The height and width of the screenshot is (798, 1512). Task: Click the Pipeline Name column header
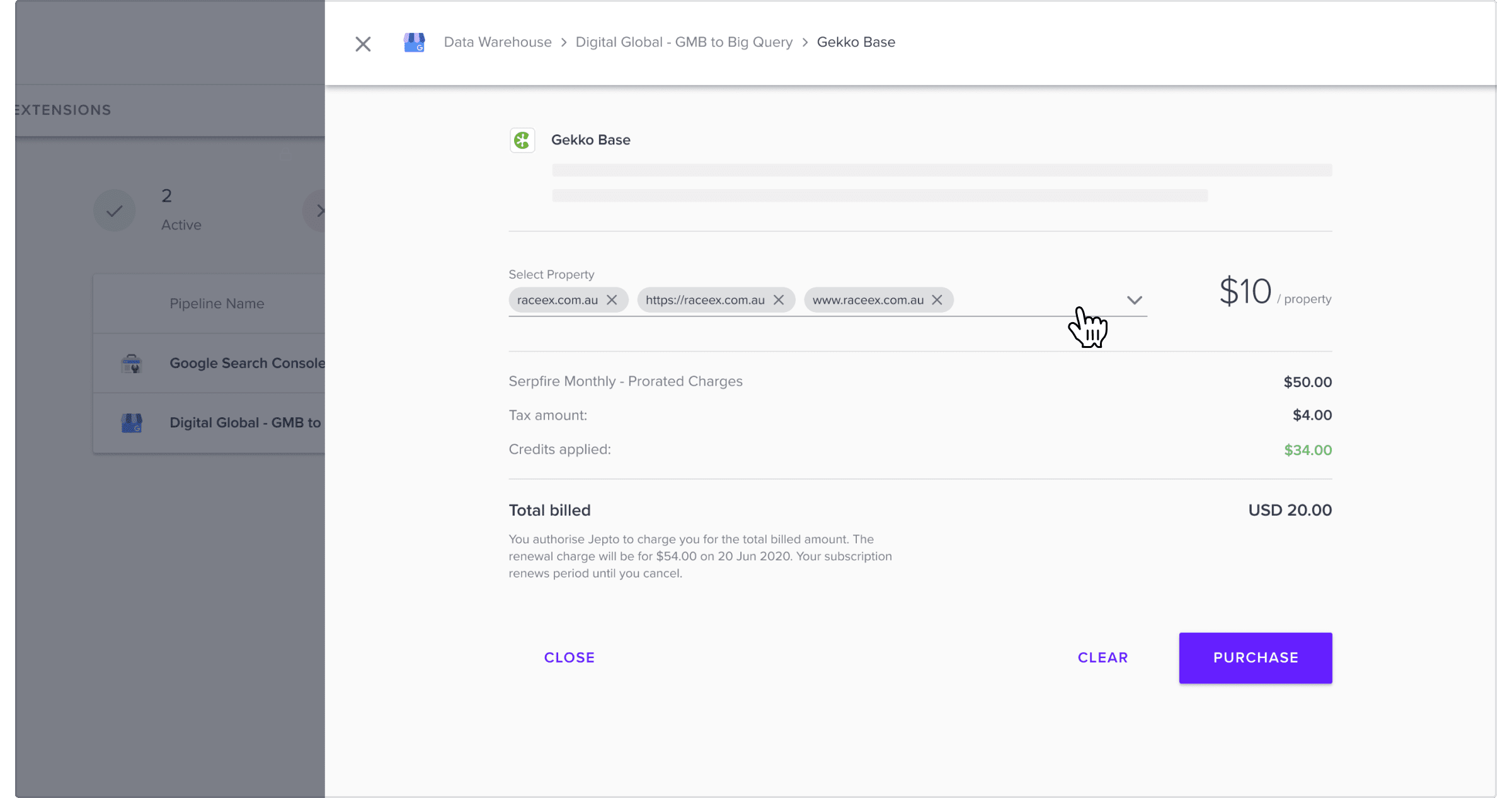tap(217, 303)
